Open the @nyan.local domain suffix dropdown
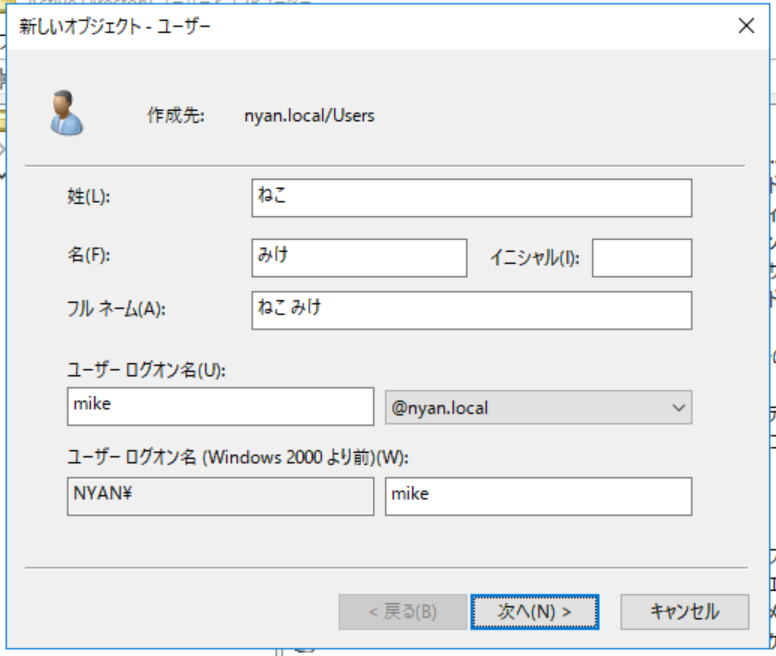 tap(538, 407)
